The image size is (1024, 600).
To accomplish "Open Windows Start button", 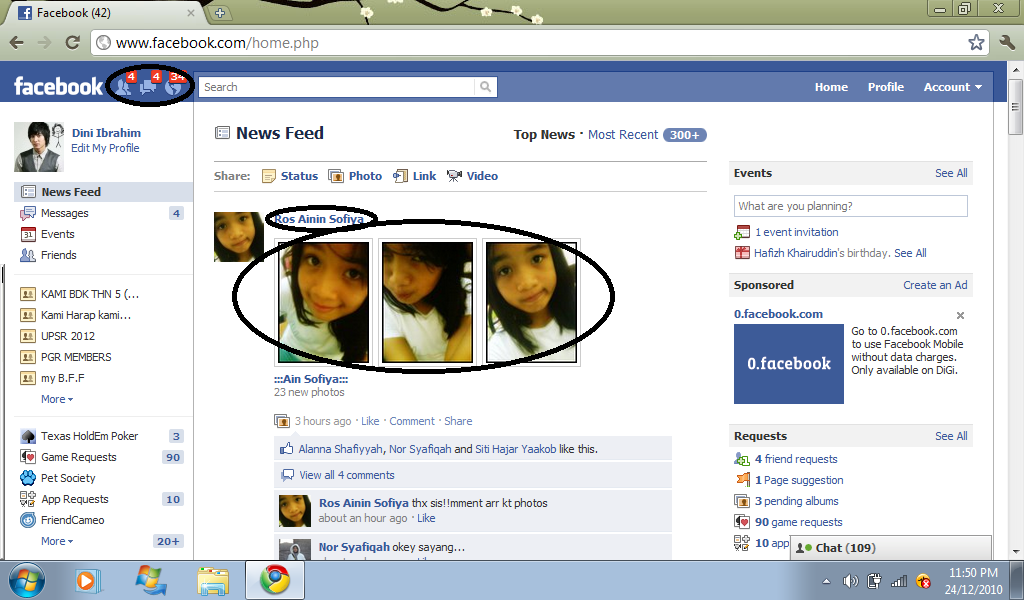I will pyautogui.click(x=27, y=580).
